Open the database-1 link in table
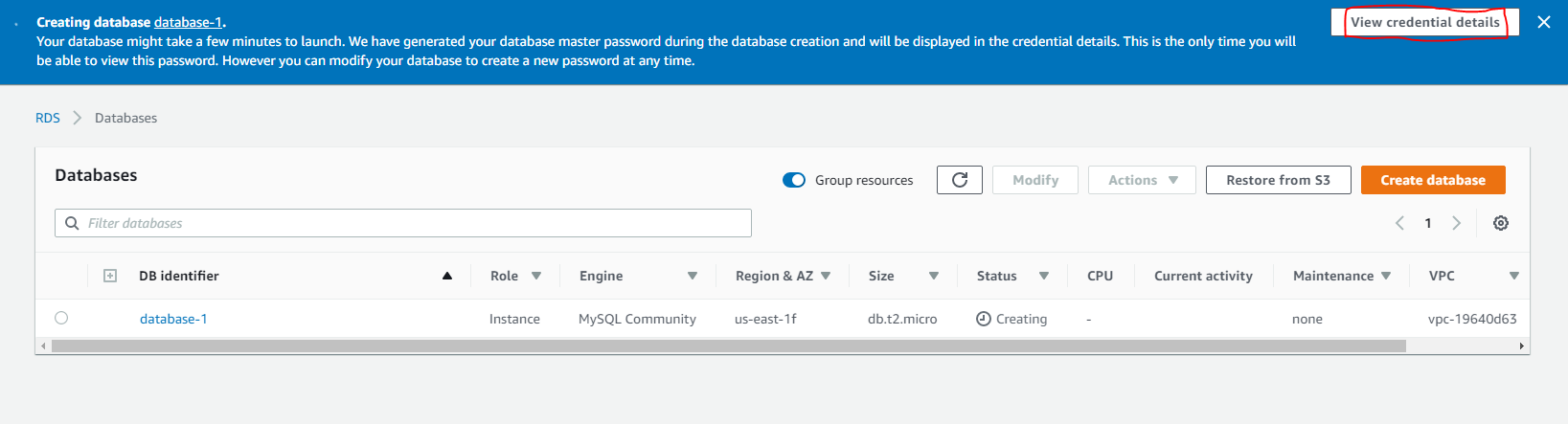This screenshot has width=1568, height=424. pyautogui.click(x=173, y=319)
